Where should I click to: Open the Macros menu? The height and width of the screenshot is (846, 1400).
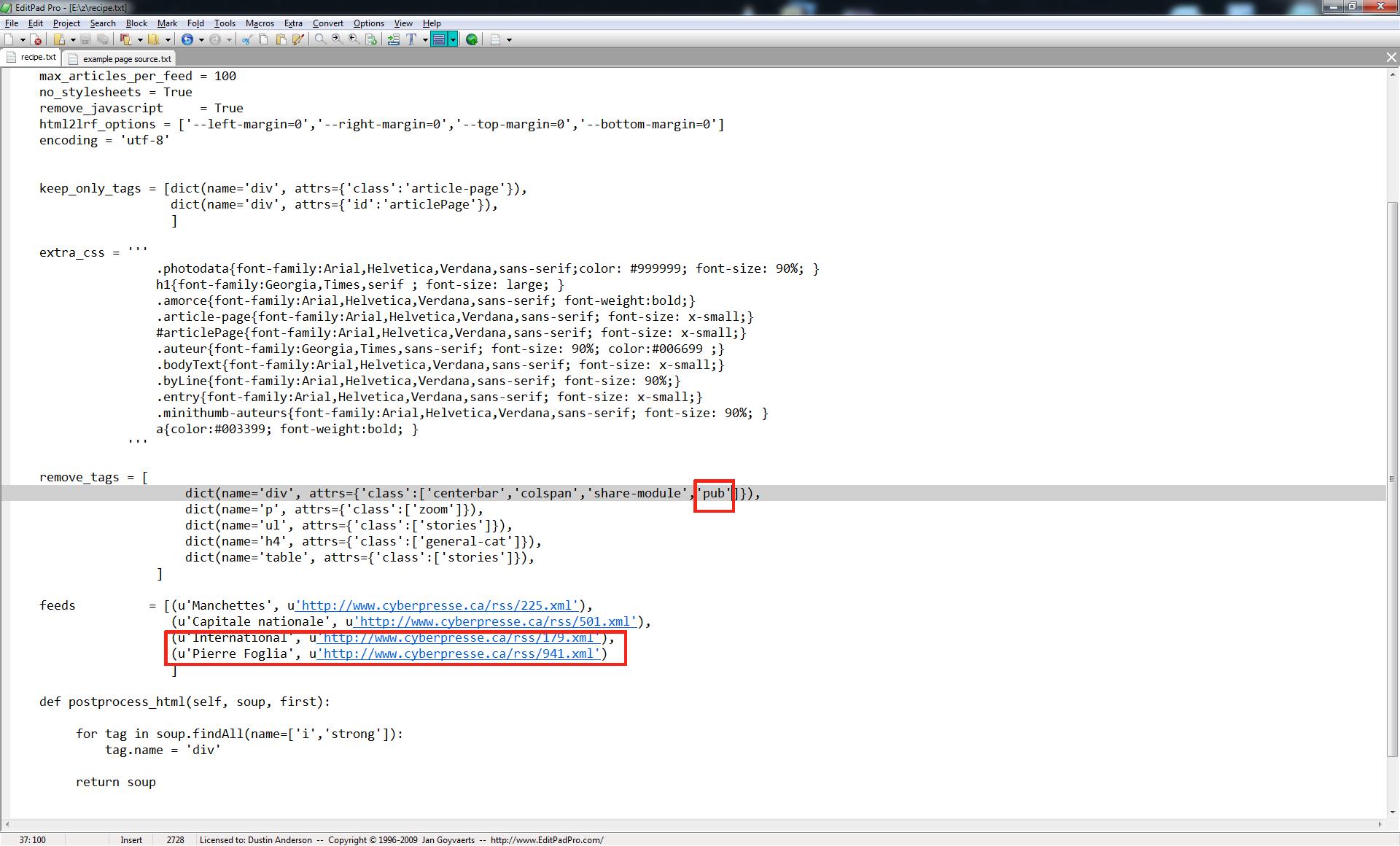click(260, 23)
